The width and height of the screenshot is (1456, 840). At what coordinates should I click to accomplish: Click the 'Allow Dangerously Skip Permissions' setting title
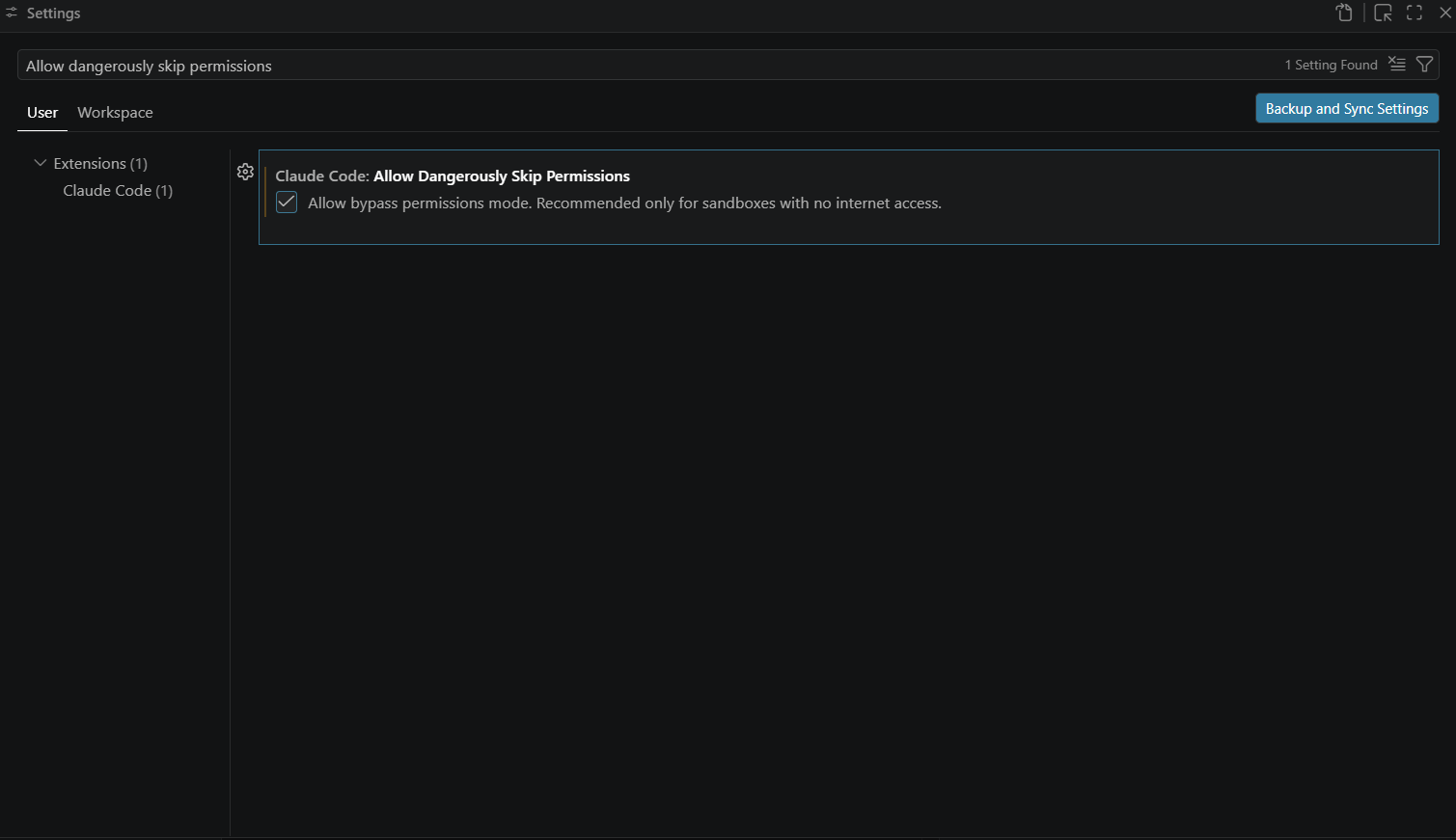tap(502, 176)
